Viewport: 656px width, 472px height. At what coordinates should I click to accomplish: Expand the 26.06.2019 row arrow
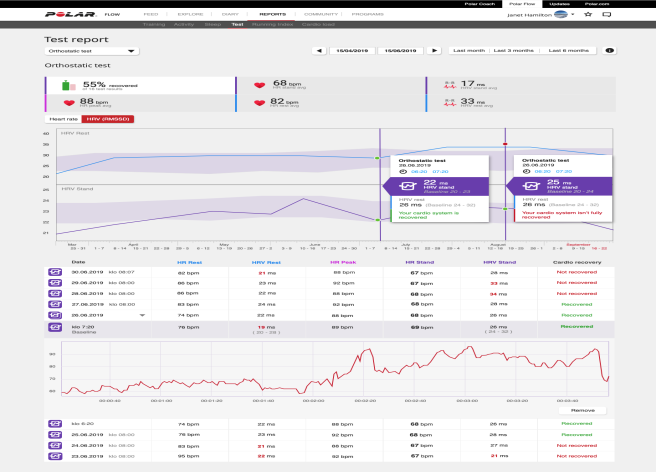(141, 314)
